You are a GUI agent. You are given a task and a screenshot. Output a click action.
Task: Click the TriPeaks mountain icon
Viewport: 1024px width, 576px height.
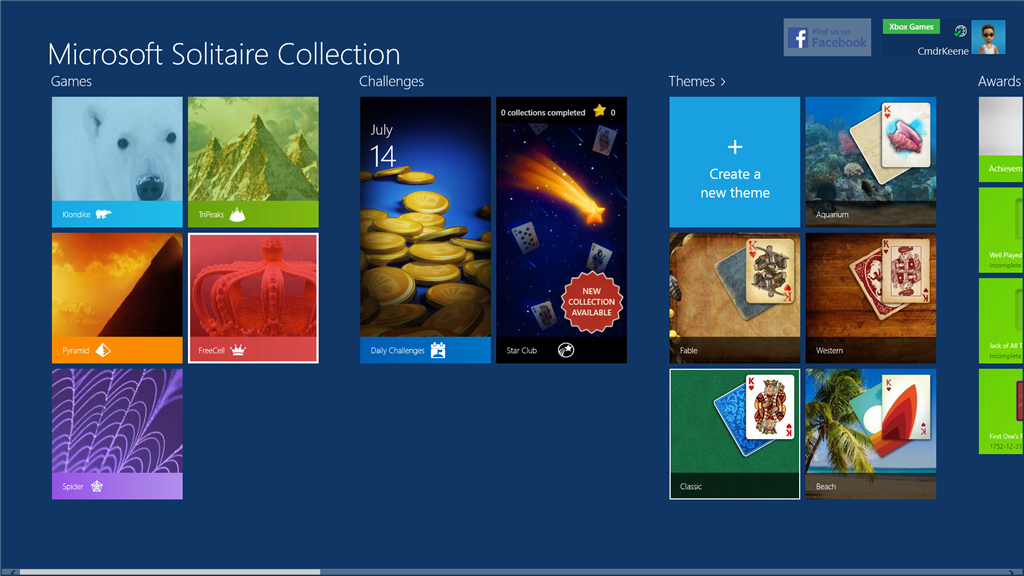238,214
